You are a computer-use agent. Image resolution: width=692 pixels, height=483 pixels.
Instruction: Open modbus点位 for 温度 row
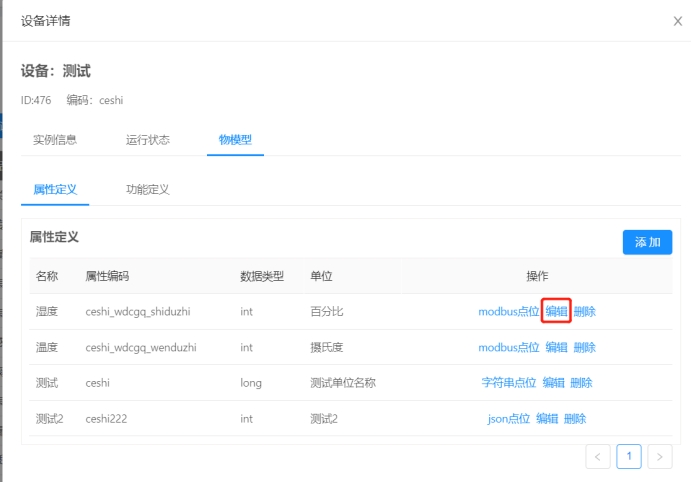coord(508,348)
